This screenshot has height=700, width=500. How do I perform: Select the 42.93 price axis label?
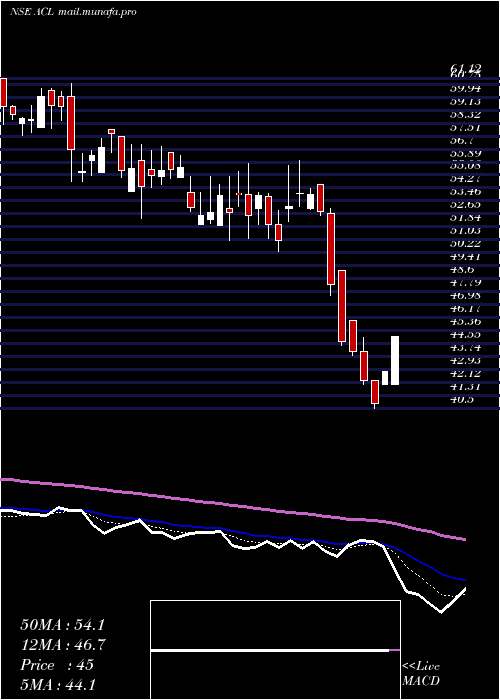coord(466,360)
